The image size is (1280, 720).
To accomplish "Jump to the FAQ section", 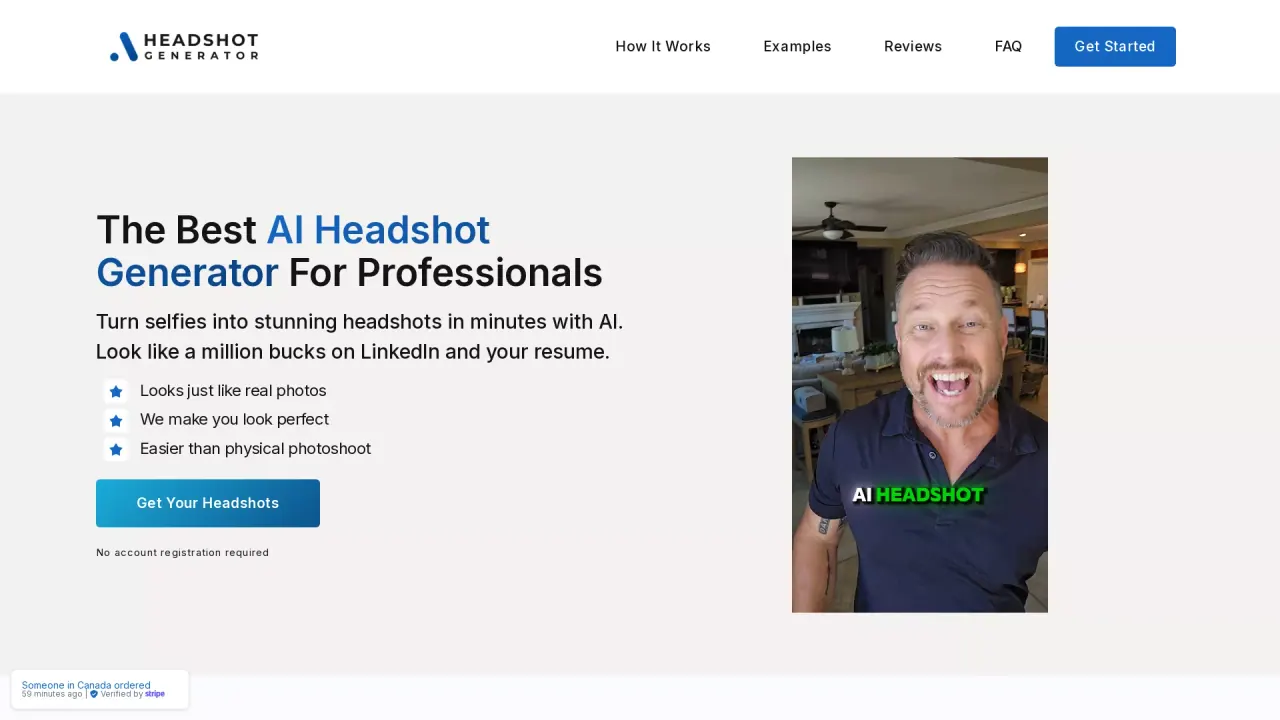I will click(x=1008, y=46).
